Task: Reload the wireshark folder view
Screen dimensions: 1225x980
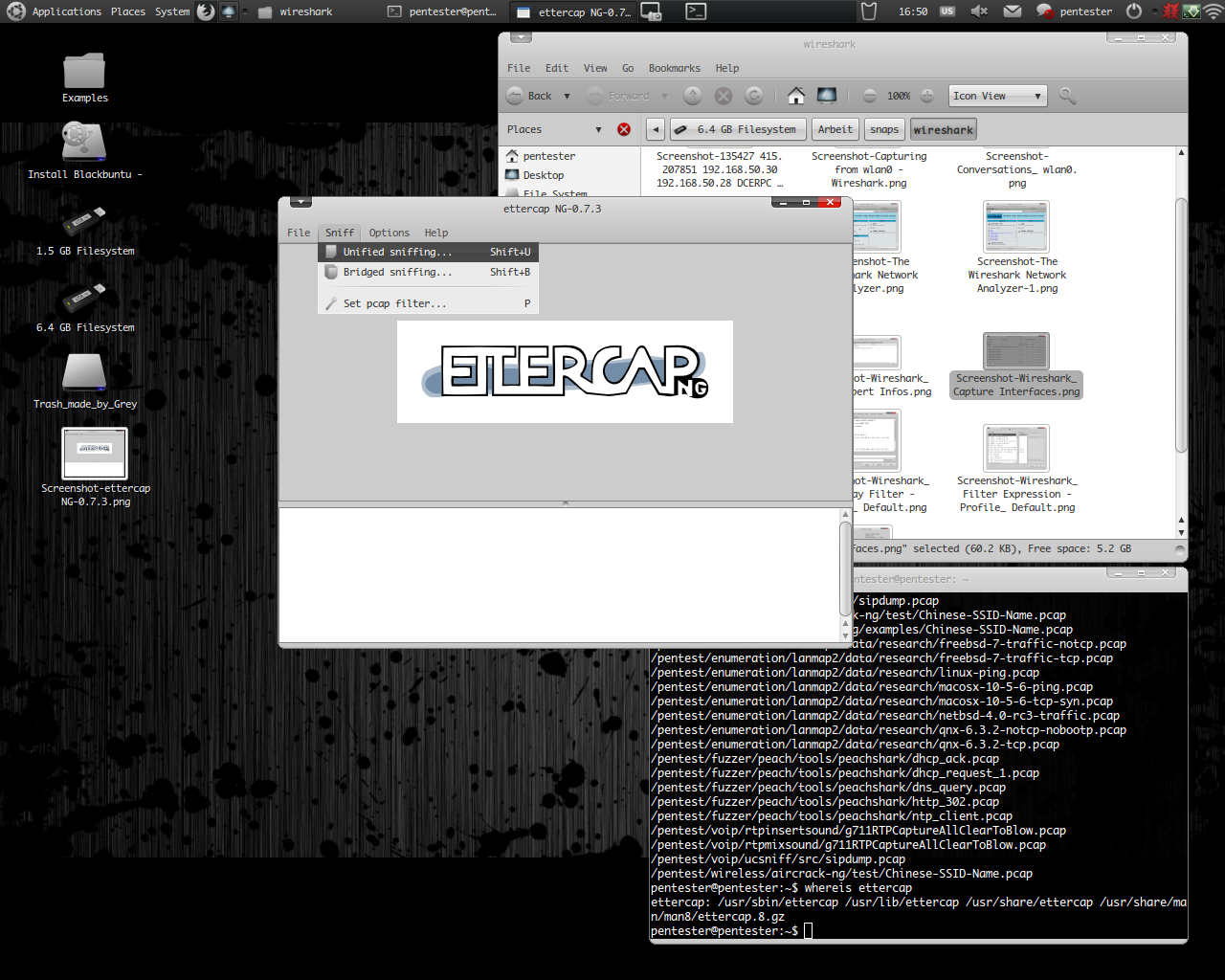Action: [x=754, y=96]
